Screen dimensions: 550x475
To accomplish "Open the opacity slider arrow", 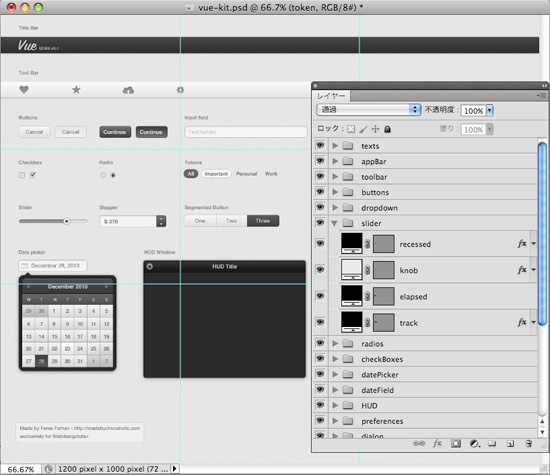I will [x=490, y=111].
